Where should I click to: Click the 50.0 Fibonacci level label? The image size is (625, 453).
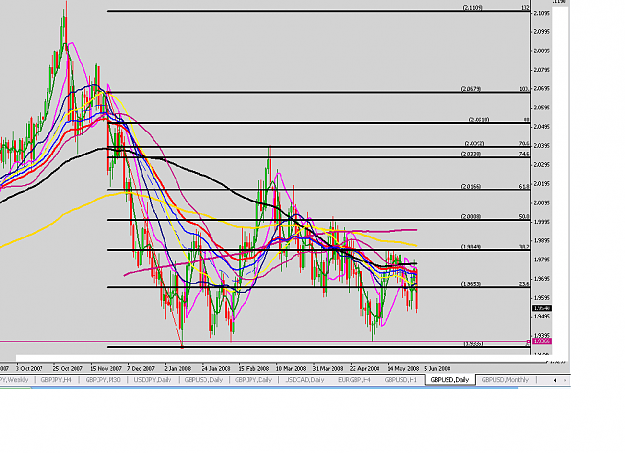click(524, 217)
